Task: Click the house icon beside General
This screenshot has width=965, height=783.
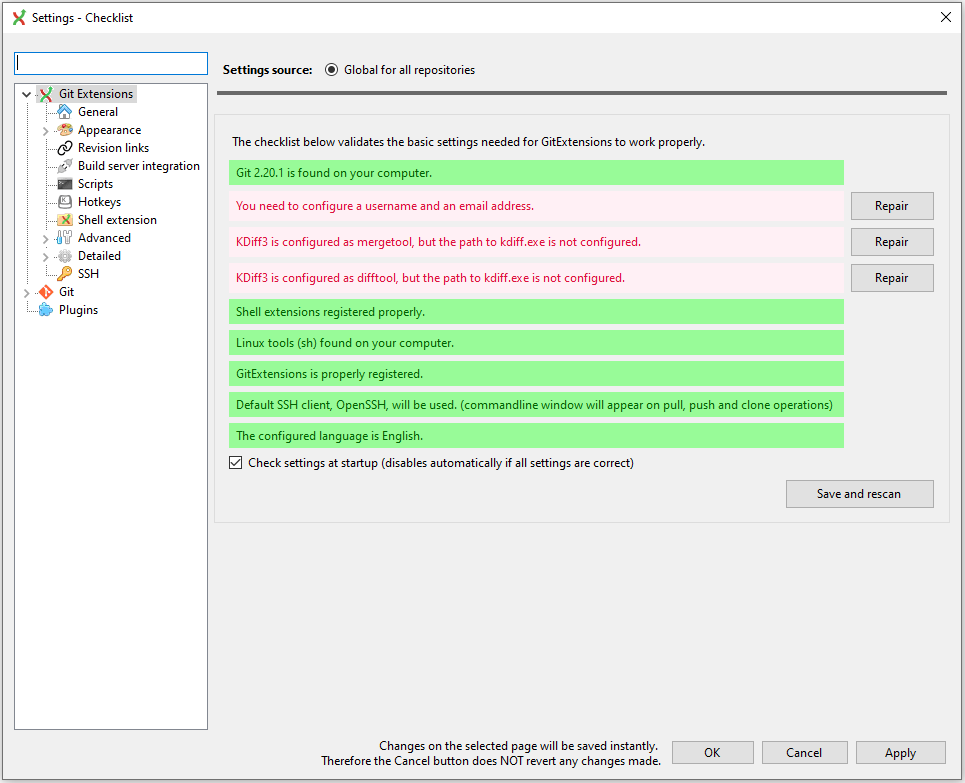Action: coord(65,112)
